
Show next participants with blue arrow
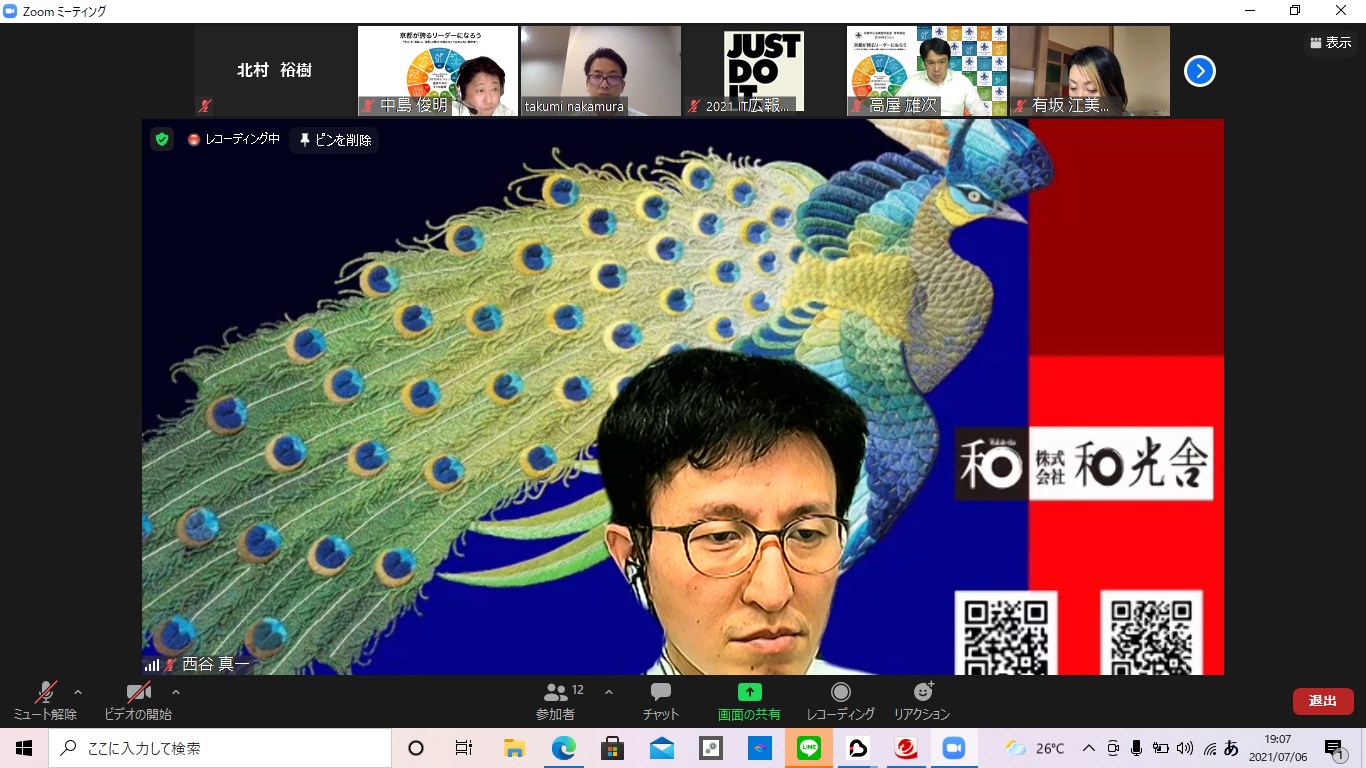tap(1200, 71)
